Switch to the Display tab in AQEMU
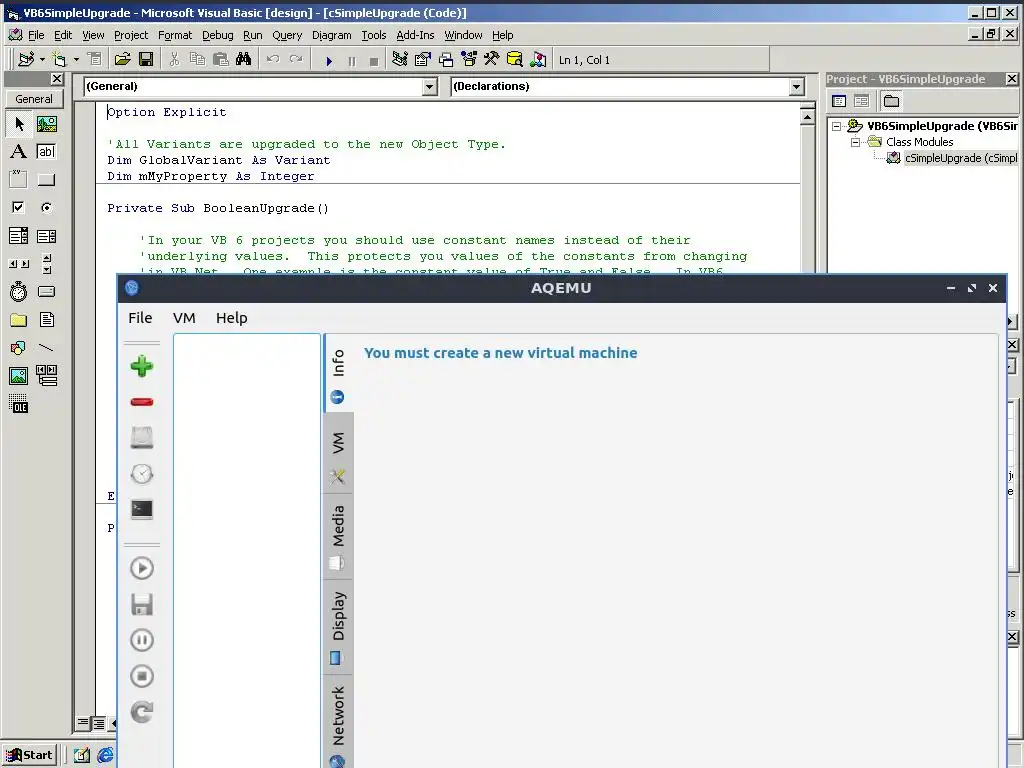Viewport: 1024px width, 768px height. point(338,626)
